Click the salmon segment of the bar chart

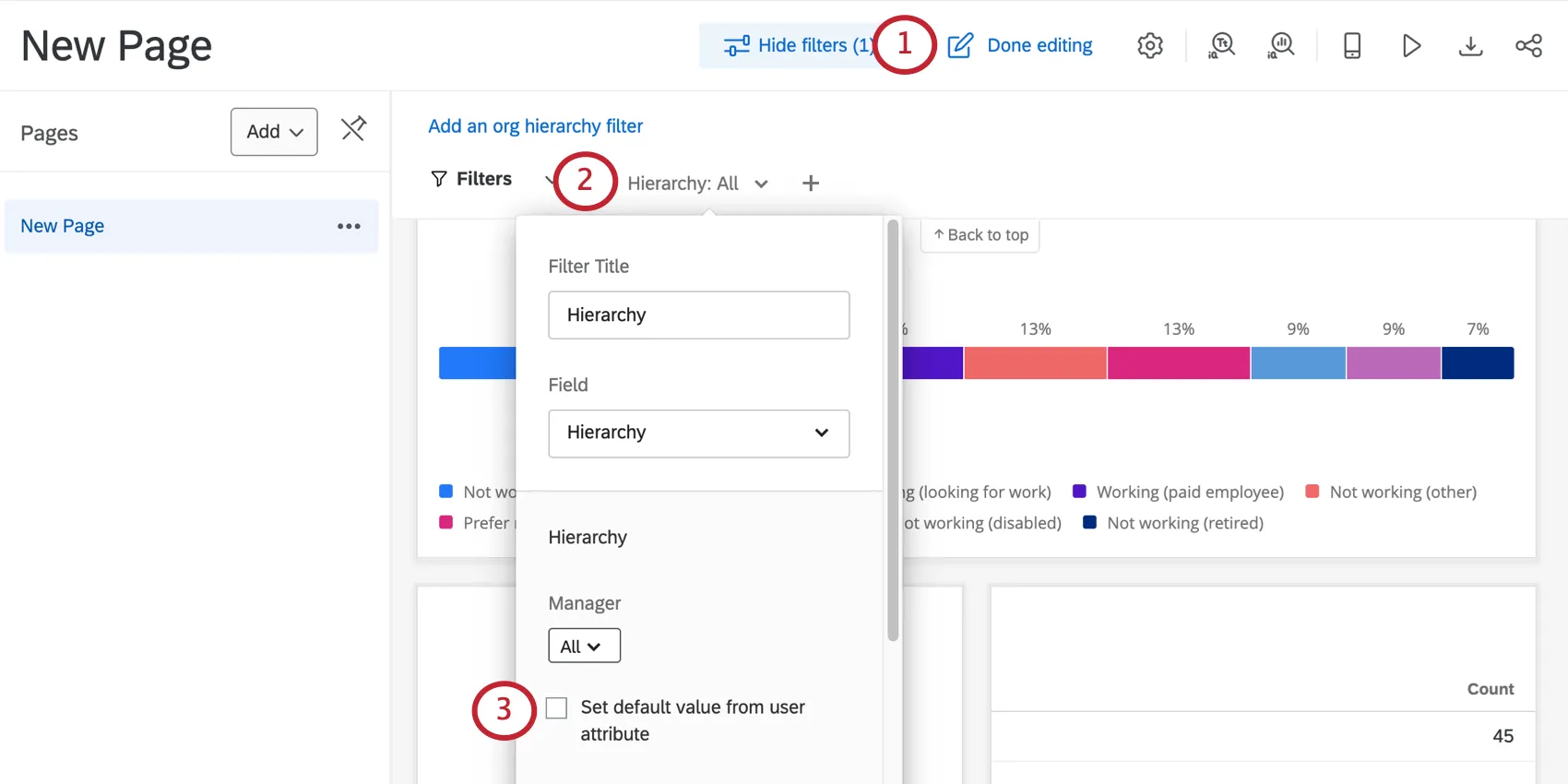tap(1035, 362)
